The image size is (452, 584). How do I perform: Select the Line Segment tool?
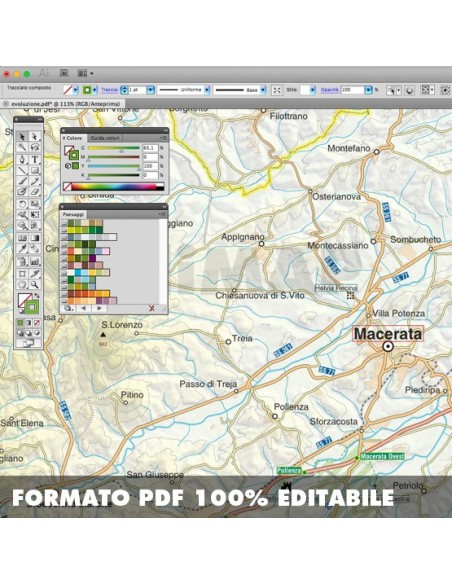(x=22, y=171)
